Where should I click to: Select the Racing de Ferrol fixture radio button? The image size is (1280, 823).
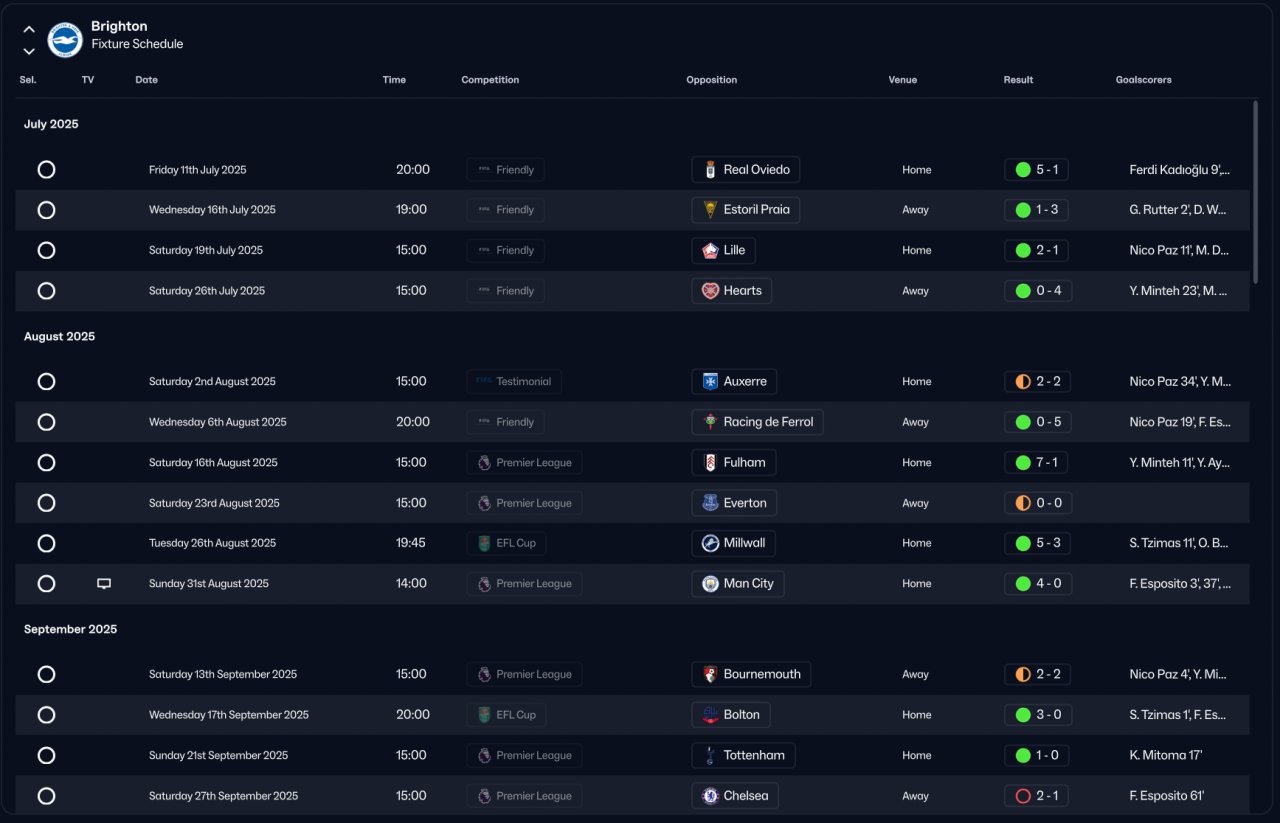click(46, 422)
